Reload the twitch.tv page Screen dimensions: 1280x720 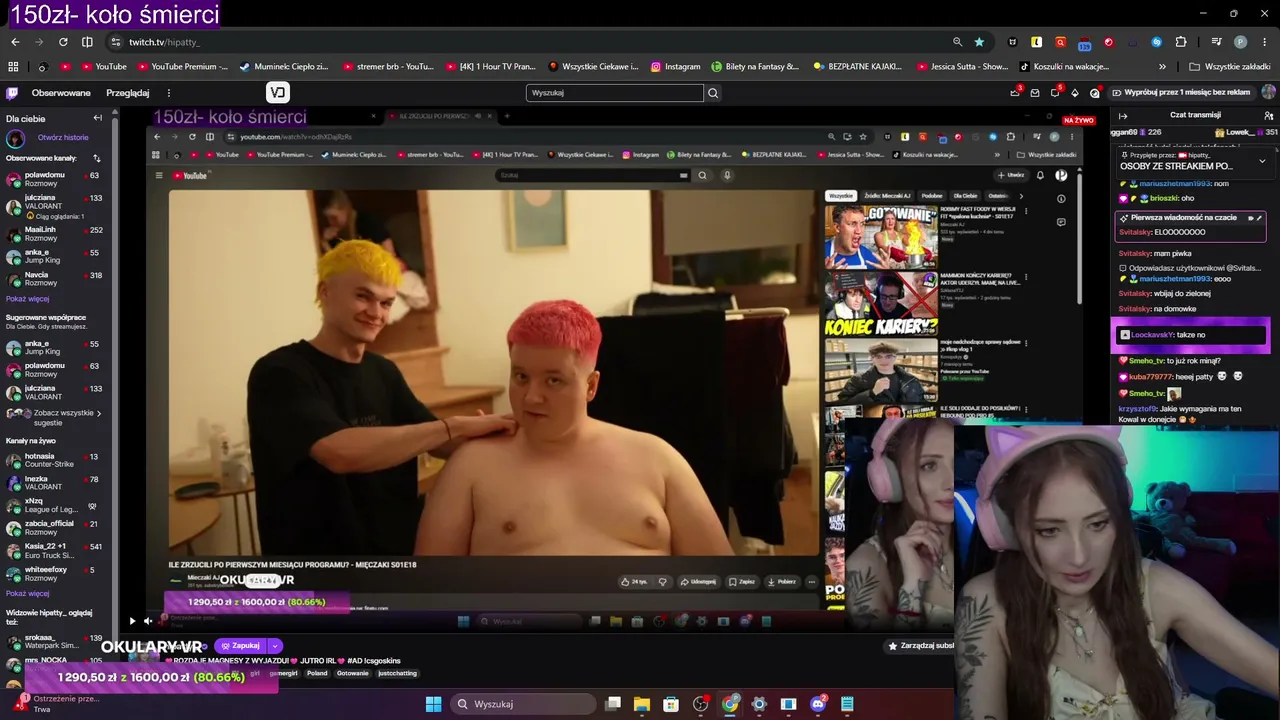point(63,42)
